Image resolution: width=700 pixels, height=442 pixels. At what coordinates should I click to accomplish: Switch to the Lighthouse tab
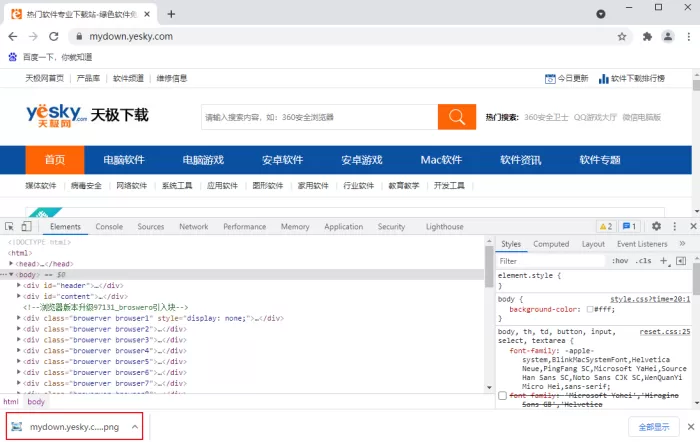(x=444, y=227)
